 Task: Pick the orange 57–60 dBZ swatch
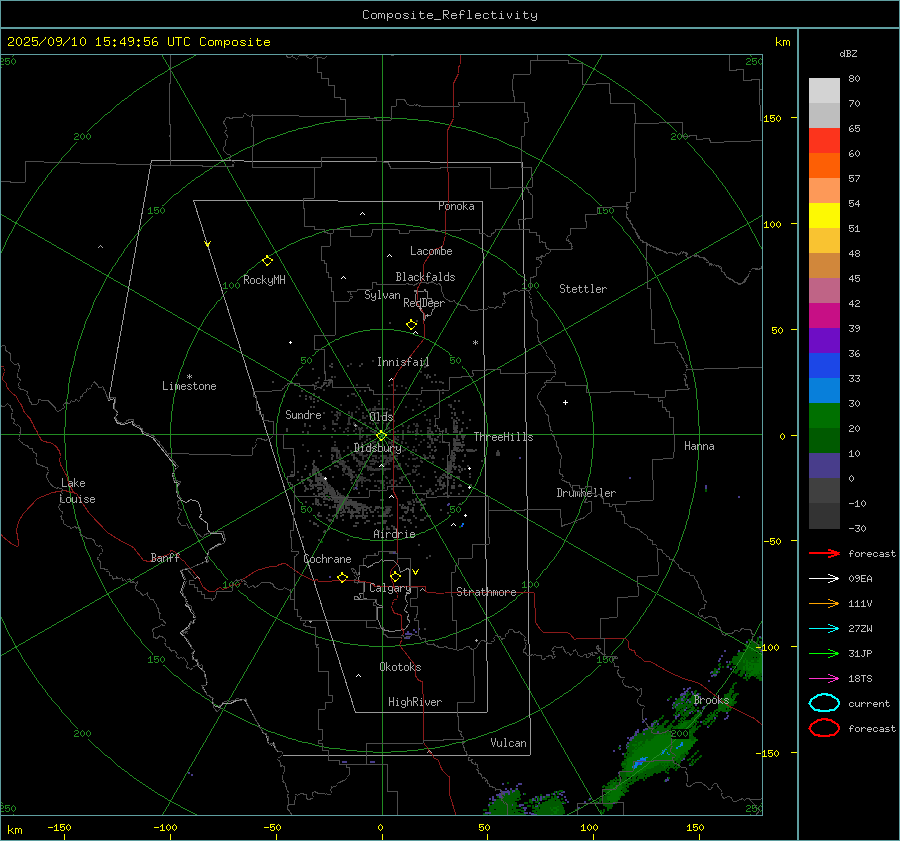click(x=824, y=165)
